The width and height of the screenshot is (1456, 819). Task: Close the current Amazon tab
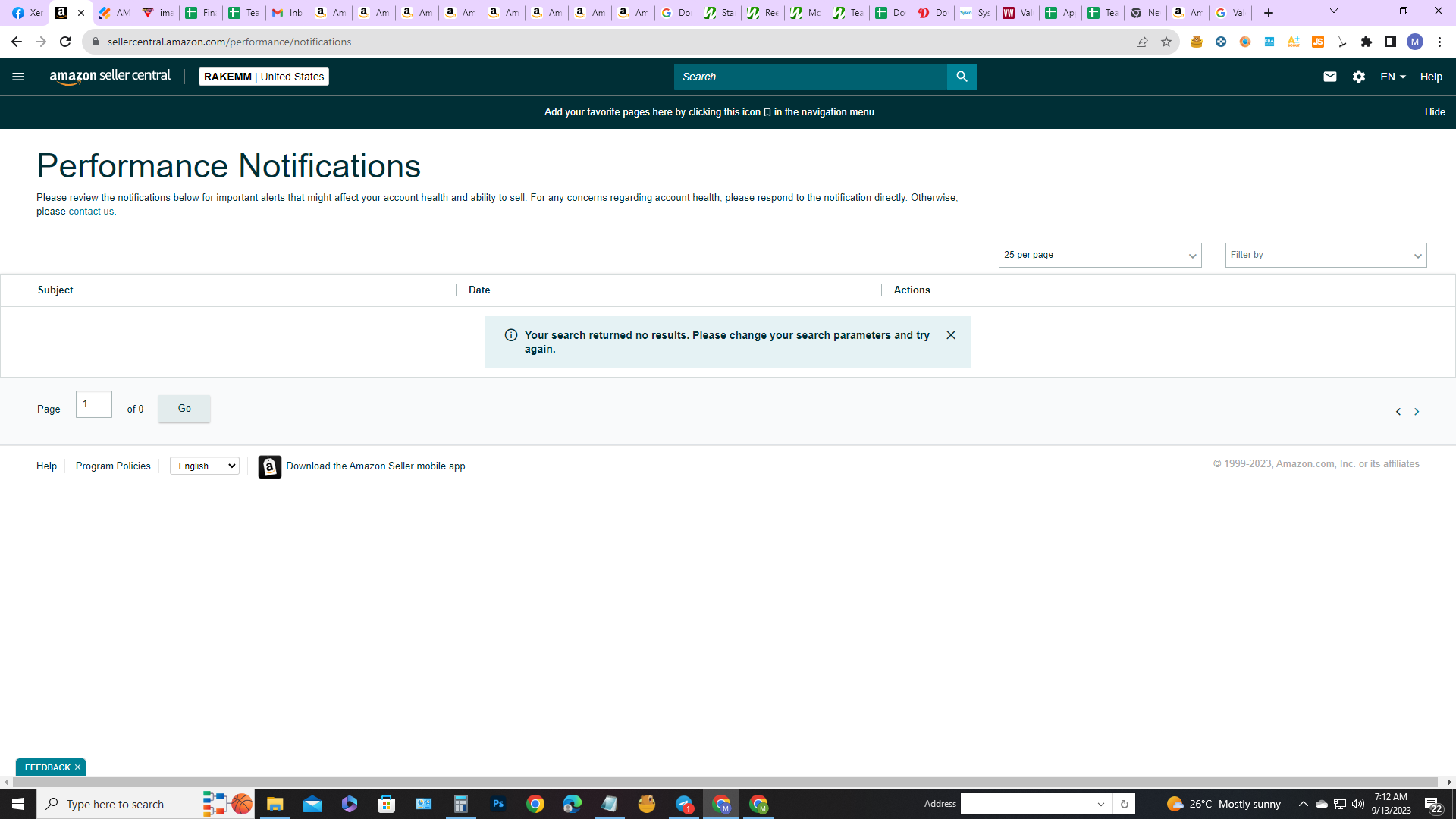point(81,13)
